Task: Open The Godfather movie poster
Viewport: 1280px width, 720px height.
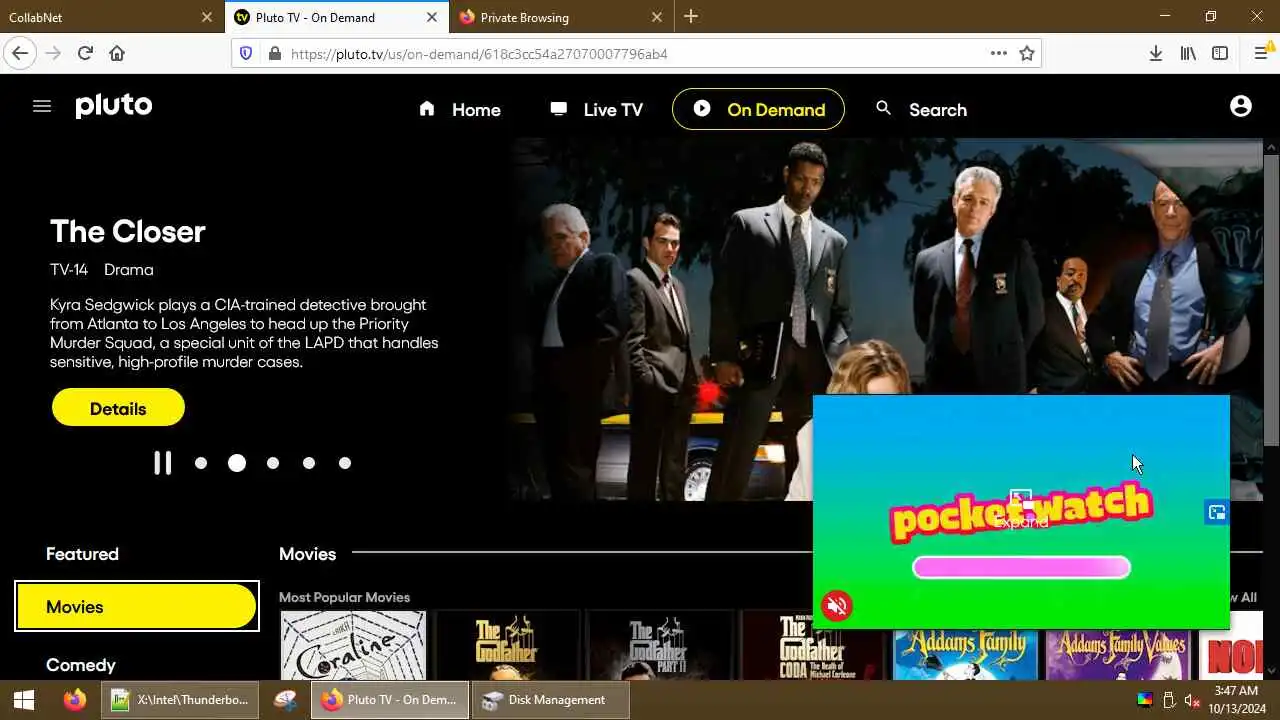Action: point(507,646)
